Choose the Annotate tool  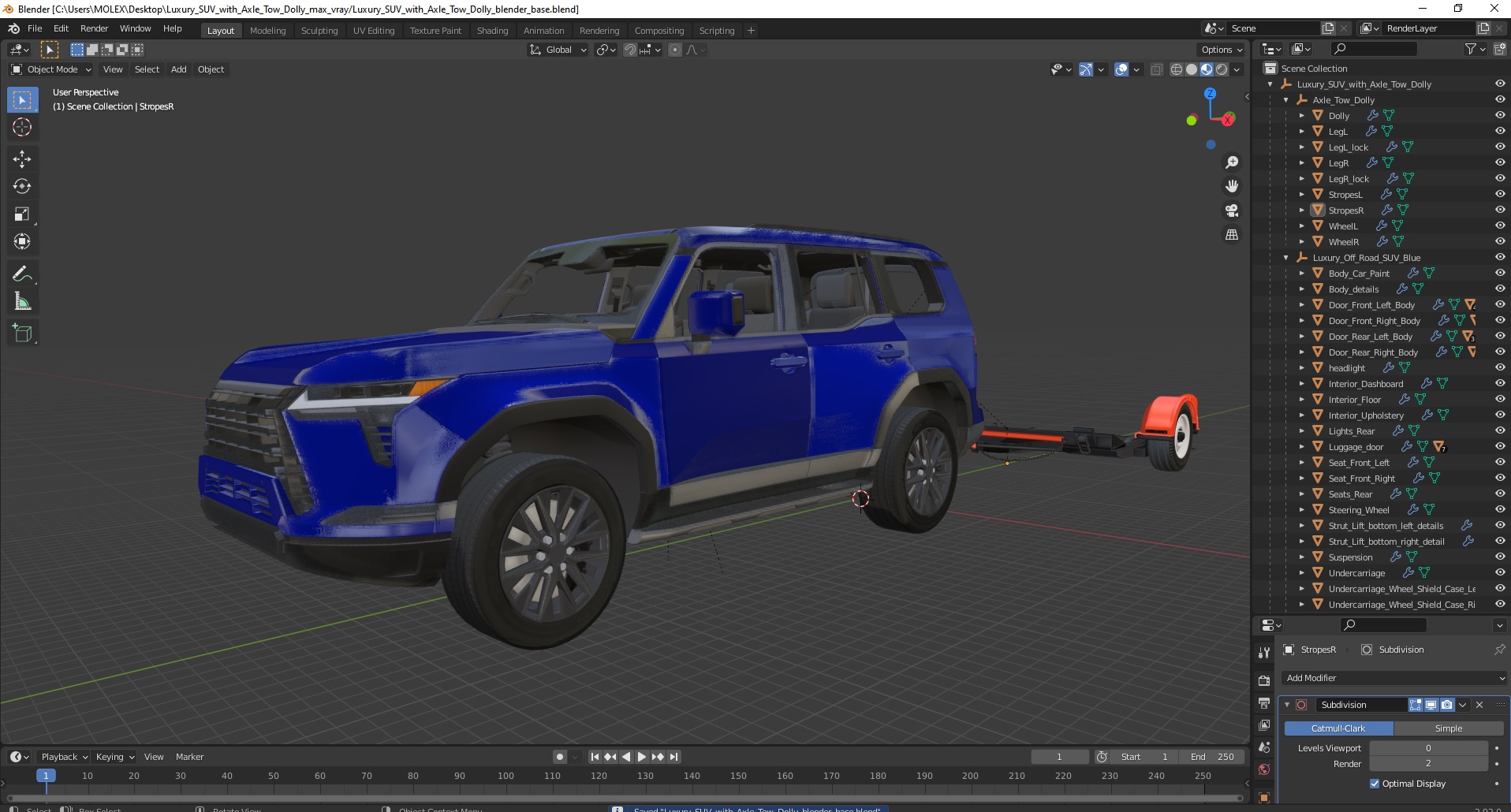pyautogui.click(x=22, y=274)
